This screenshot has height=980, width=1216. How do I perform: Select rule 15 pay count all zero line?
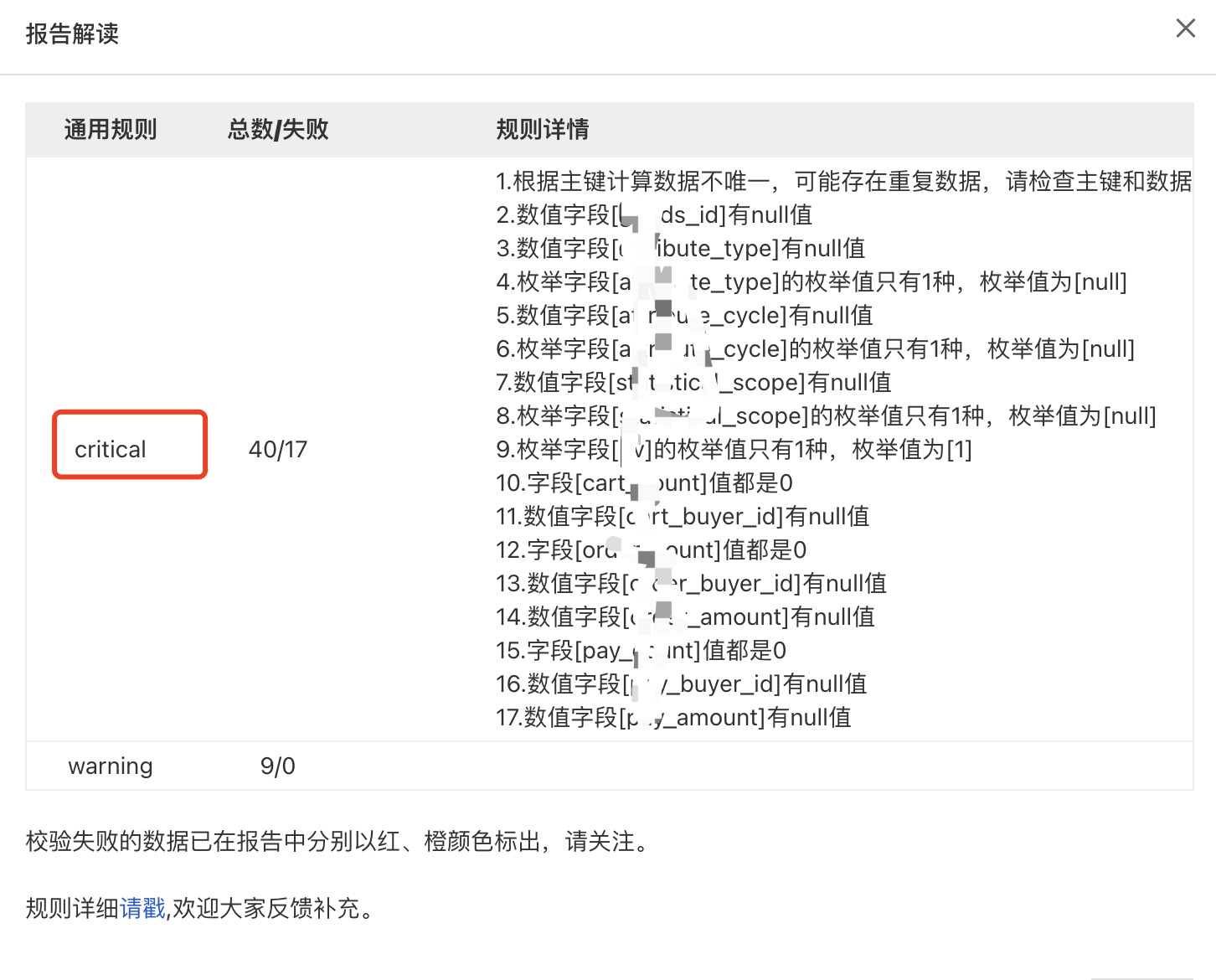coord(641,650)
